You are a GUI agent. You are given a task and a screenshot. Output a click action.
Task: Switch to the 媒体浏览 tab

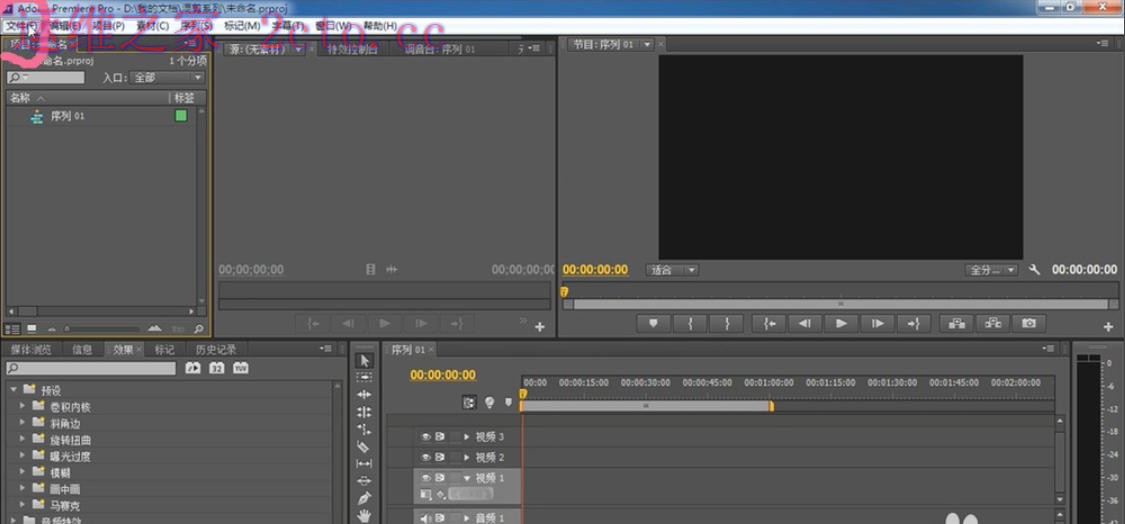pos(31,350)
